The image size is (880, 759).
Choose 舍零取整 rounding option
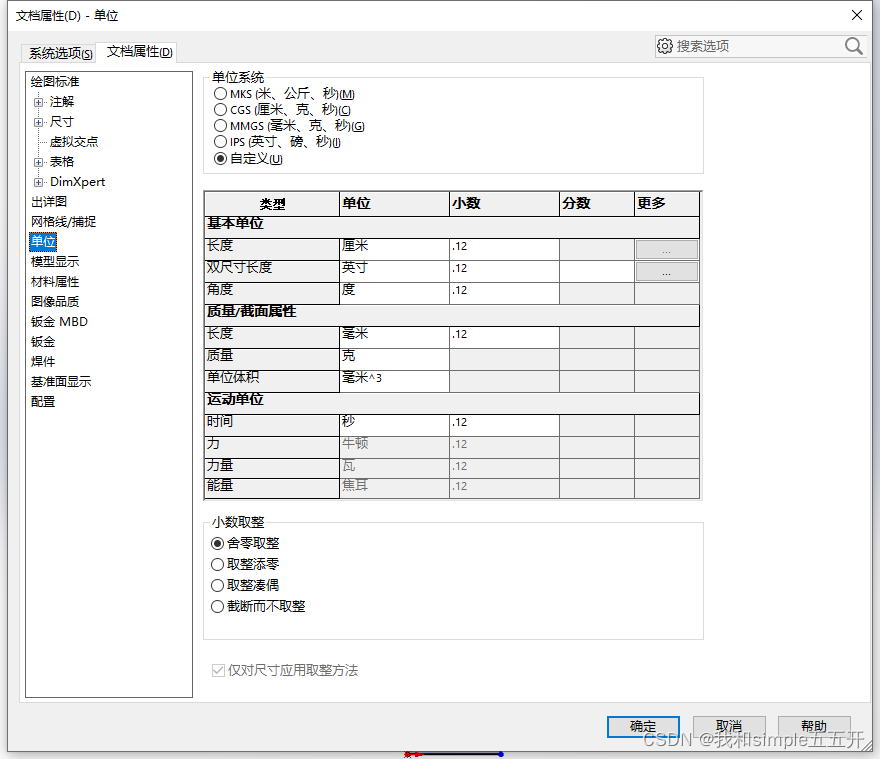[217, 543]
